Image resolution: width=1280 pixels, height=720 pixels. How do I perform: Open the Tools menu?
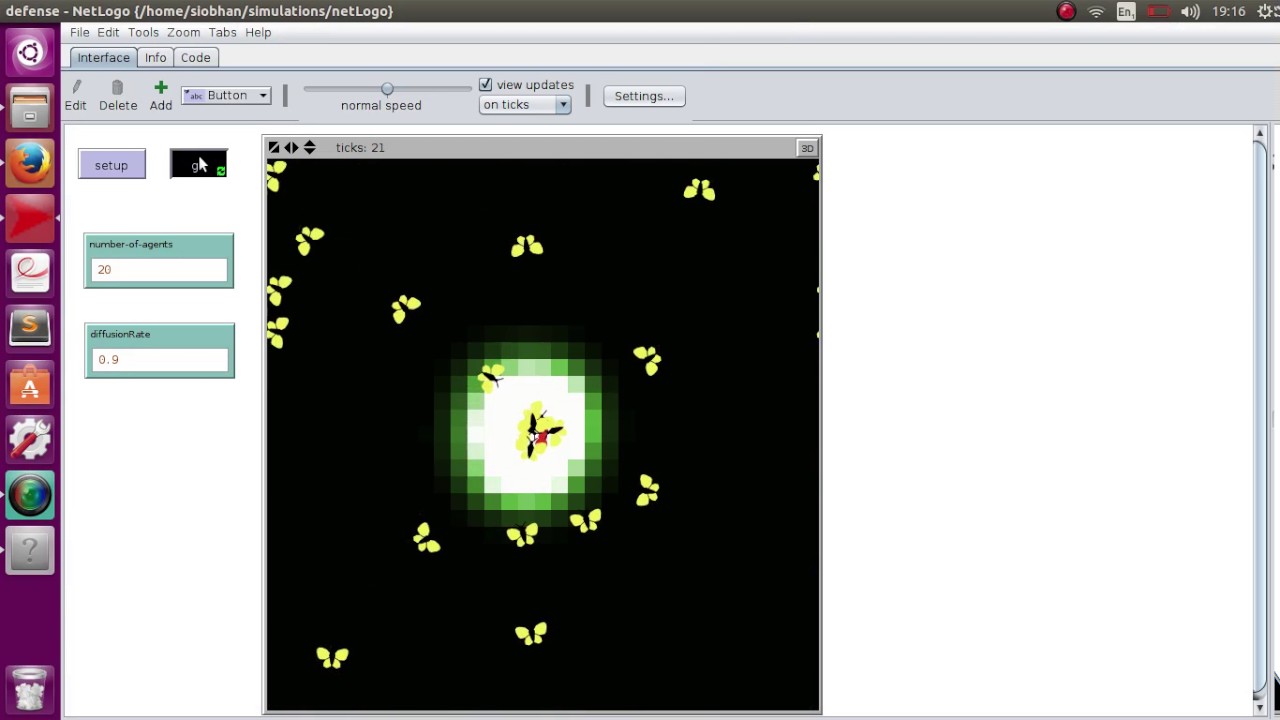tap(143, 32)
